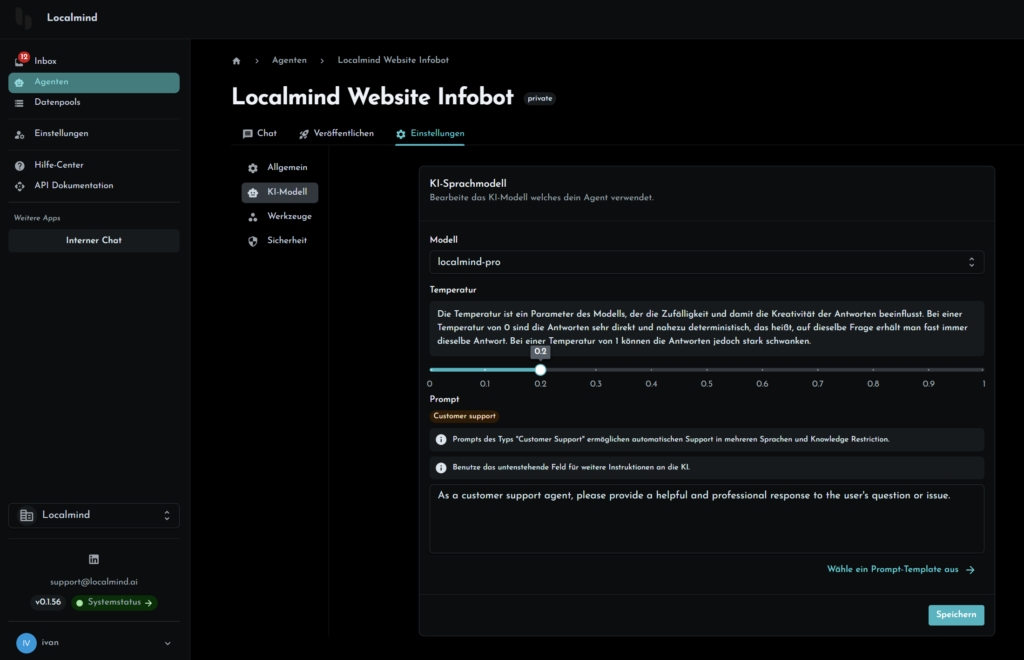Open Inbox in the sidebar
Screen dimensions: 1024x660
click(94, 61)
